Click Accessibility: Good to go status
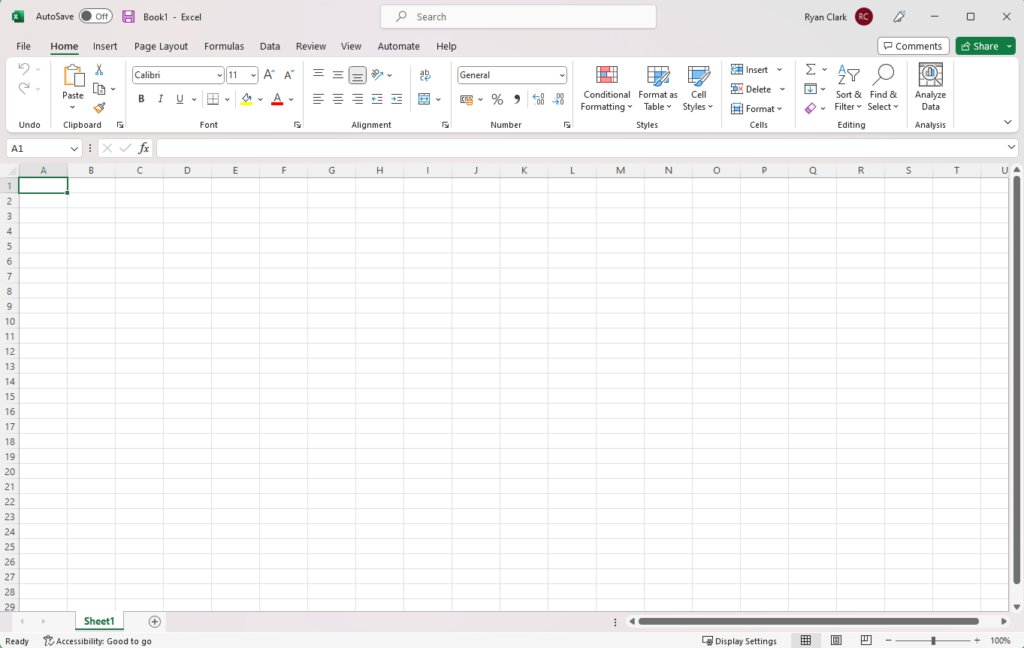Screen dimensions: 1024x648 click(x=97, y=641)
